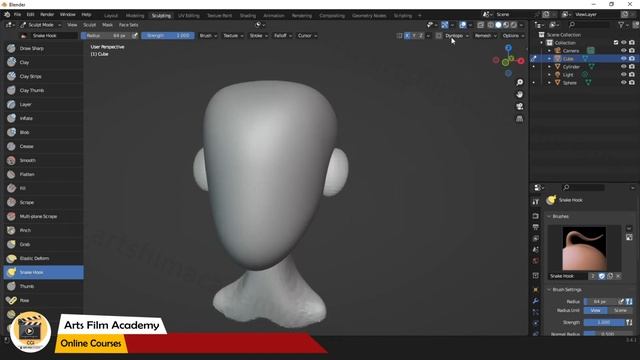Open the Mask menu

tap(107, 25)
